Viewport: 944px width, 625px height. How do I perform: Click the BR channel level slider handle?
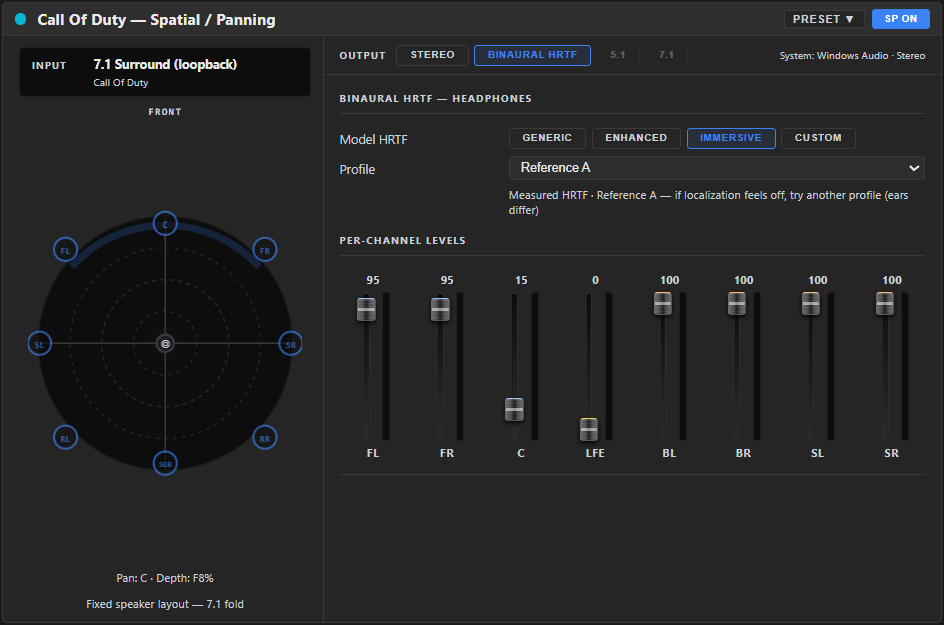737,303
